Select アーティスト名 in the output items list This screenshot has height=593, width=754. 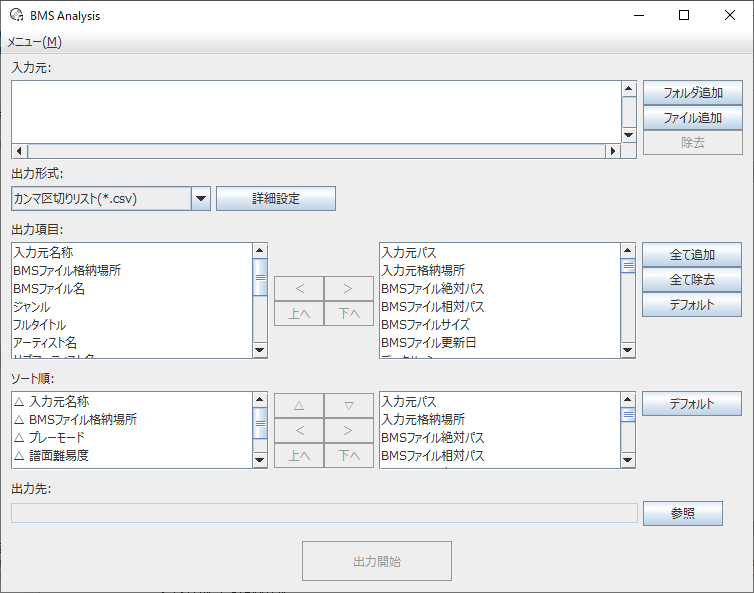(132, 342)
